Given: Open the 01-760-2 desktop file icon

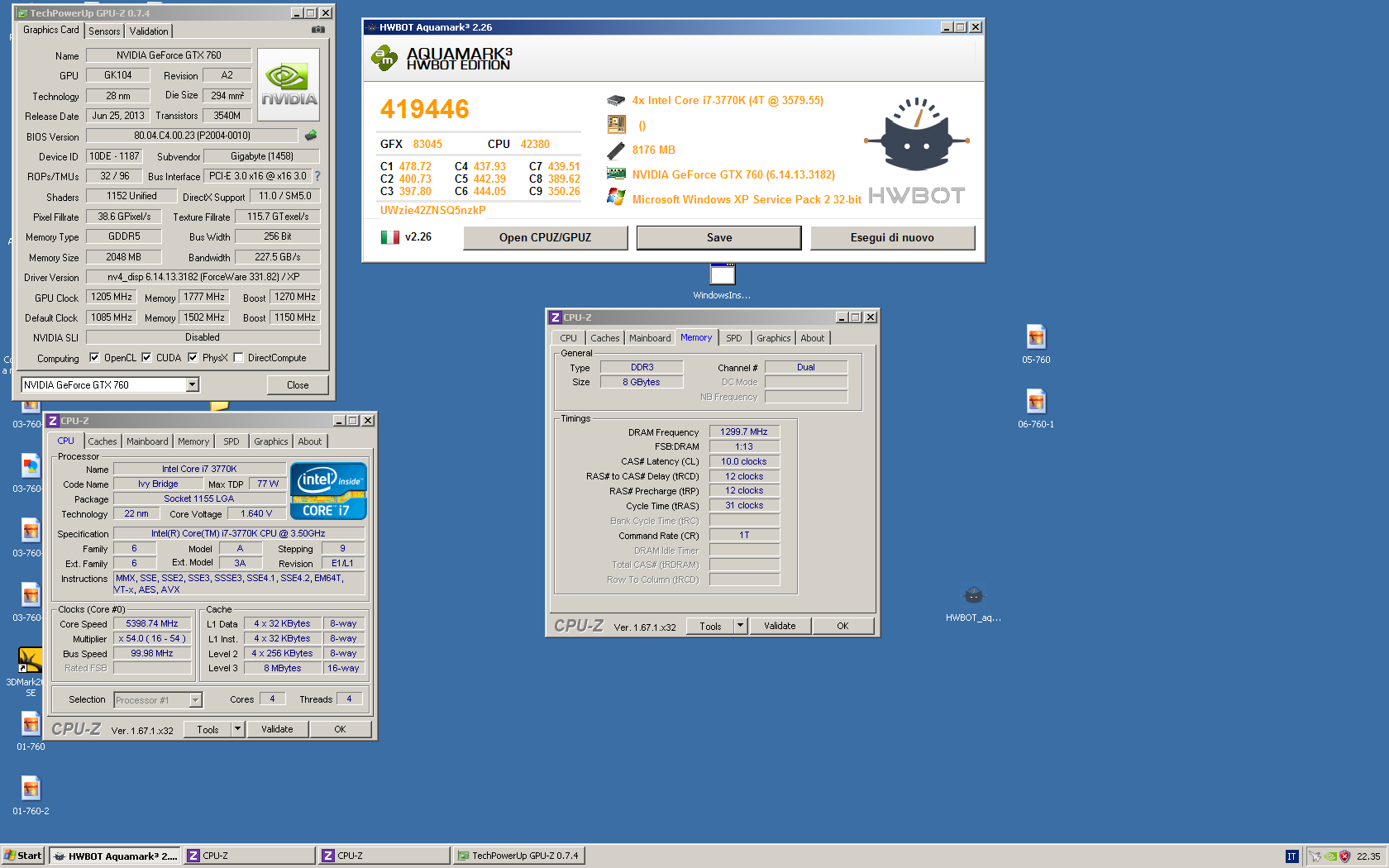Looking at the screenshot, I should coord(31,788).
